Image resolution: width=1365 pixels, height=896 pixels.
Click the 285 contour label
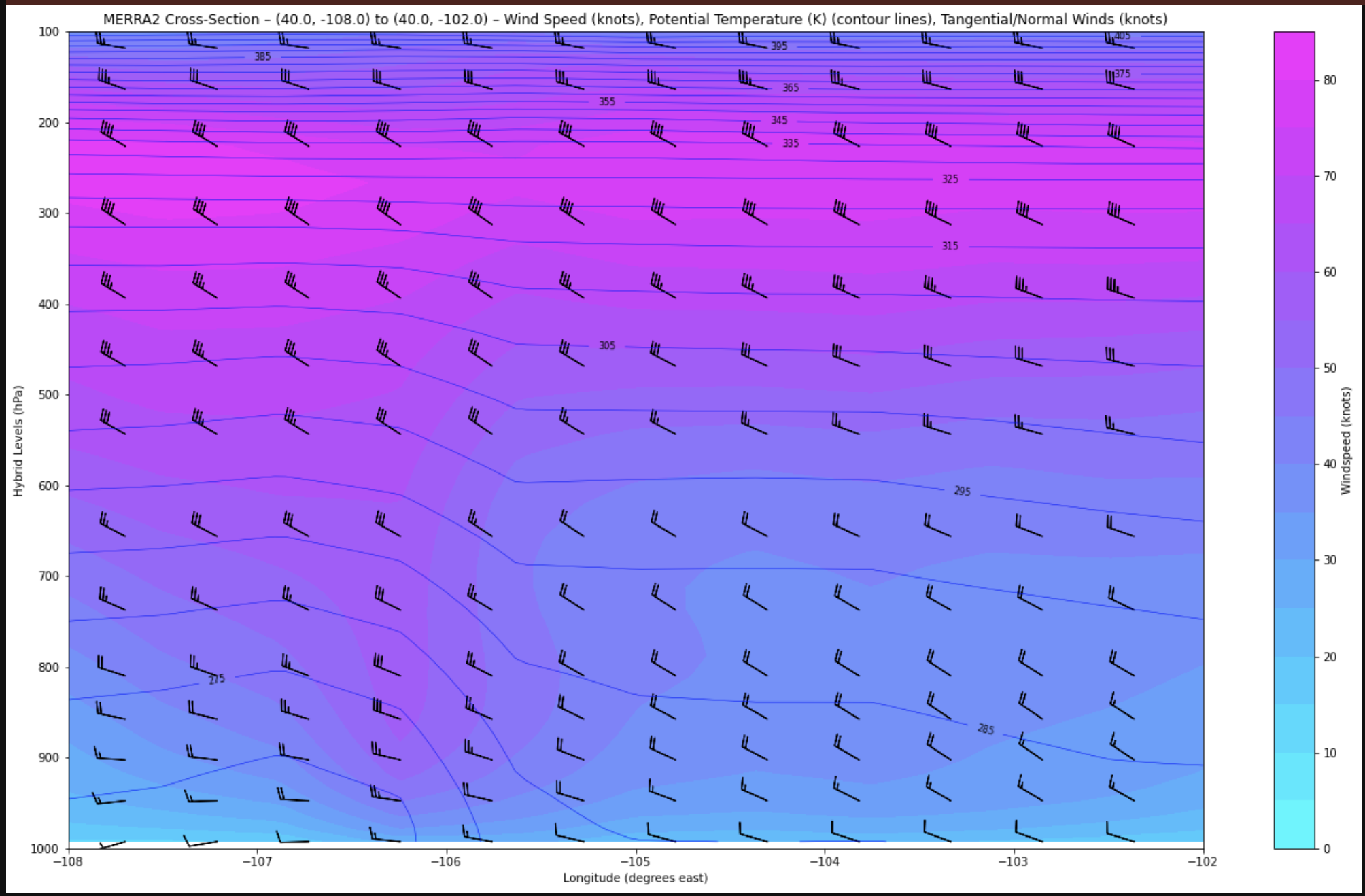pos(986,729)
